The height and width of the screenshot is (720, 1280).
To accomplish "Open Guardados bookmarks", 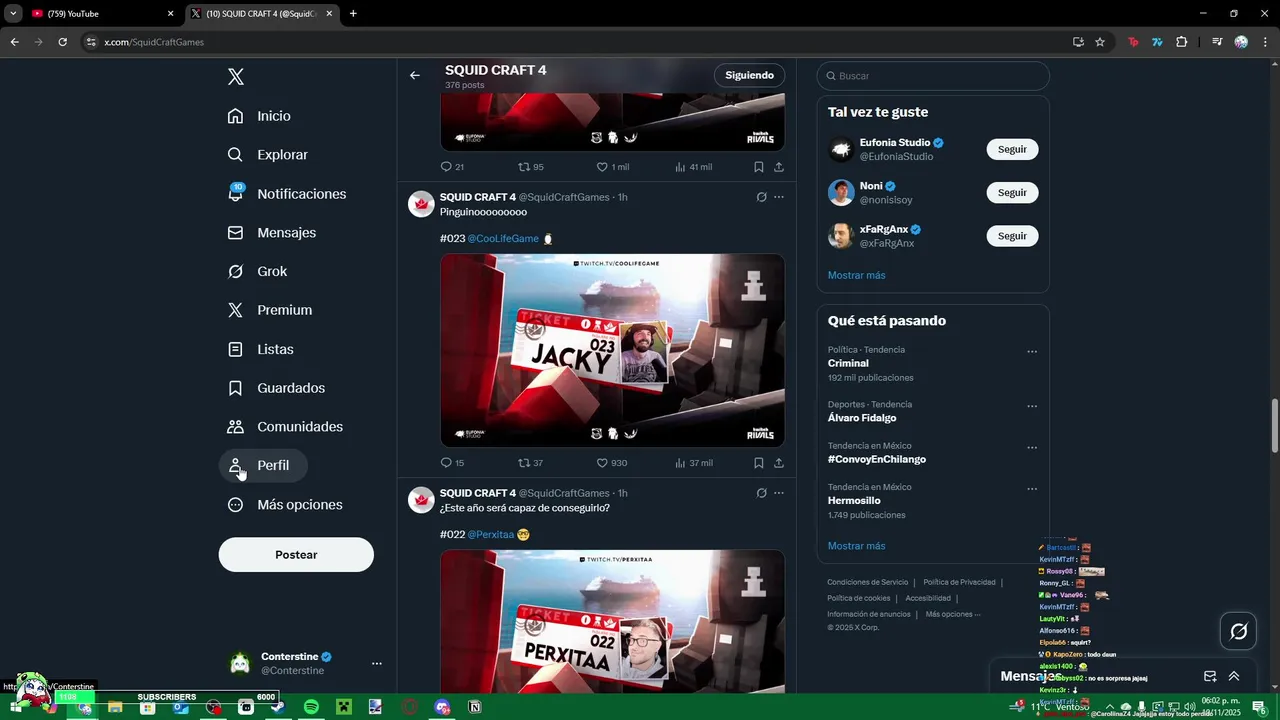I will pyautogui.click(x=277, y=388).
